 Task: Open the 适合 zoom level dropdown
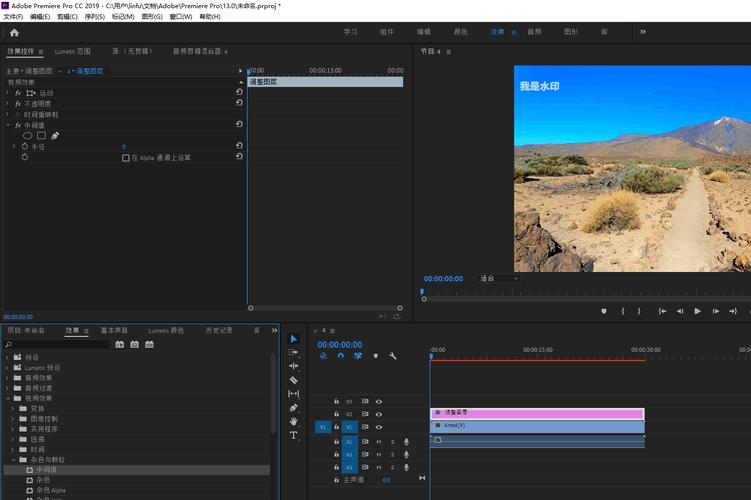499,279
